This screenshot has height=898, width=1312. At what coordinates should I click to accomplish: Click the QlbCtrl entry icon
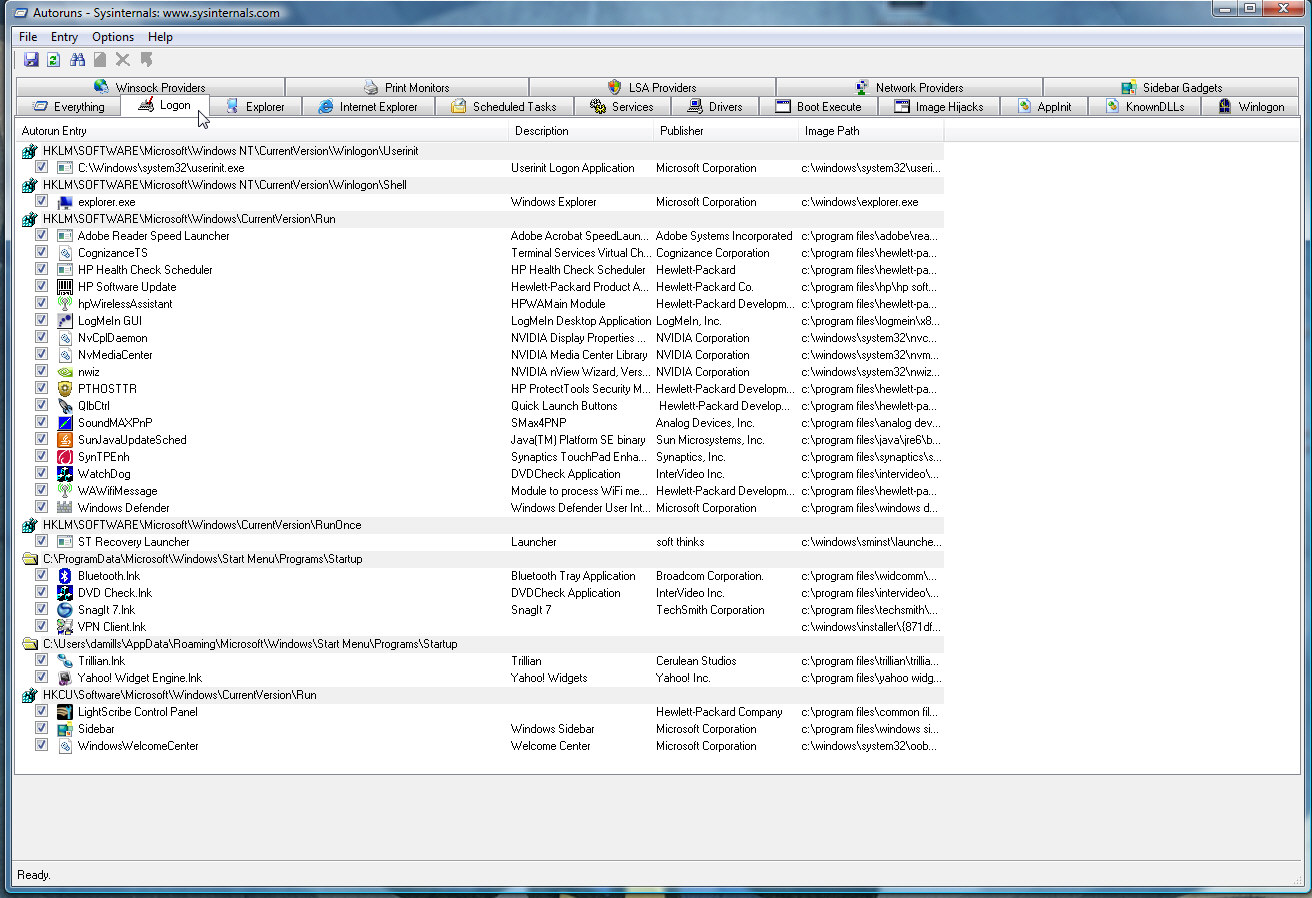[65, 406]
